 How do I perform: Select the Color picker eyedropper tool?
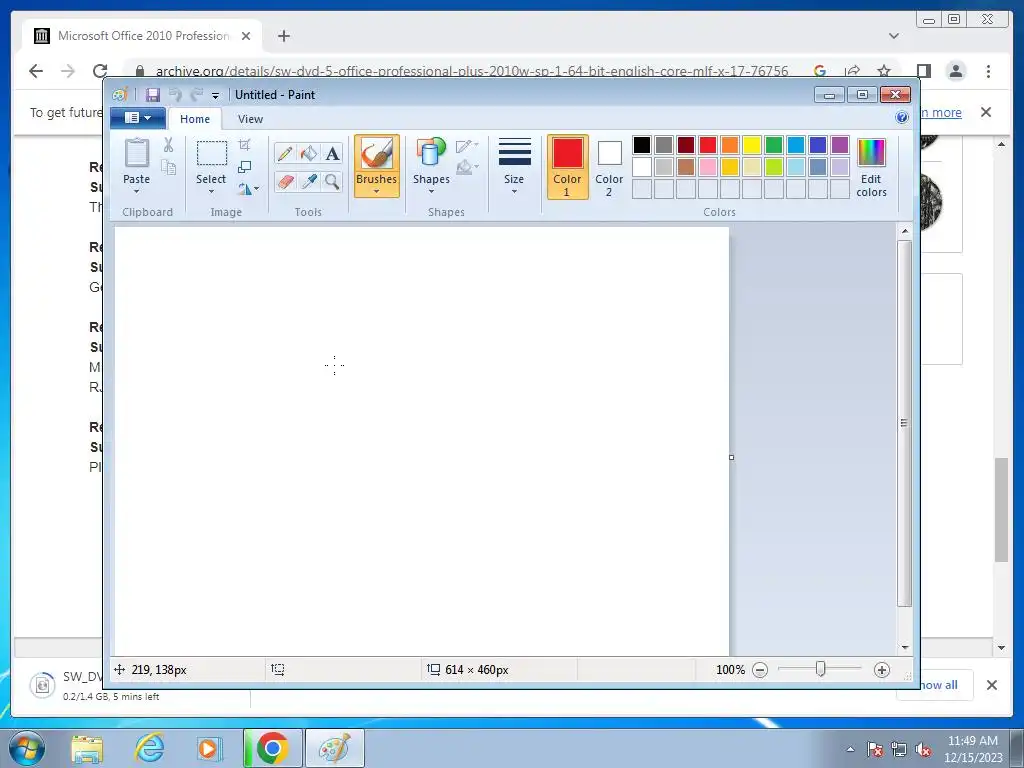pyautogui.click(x=309, y=181)
